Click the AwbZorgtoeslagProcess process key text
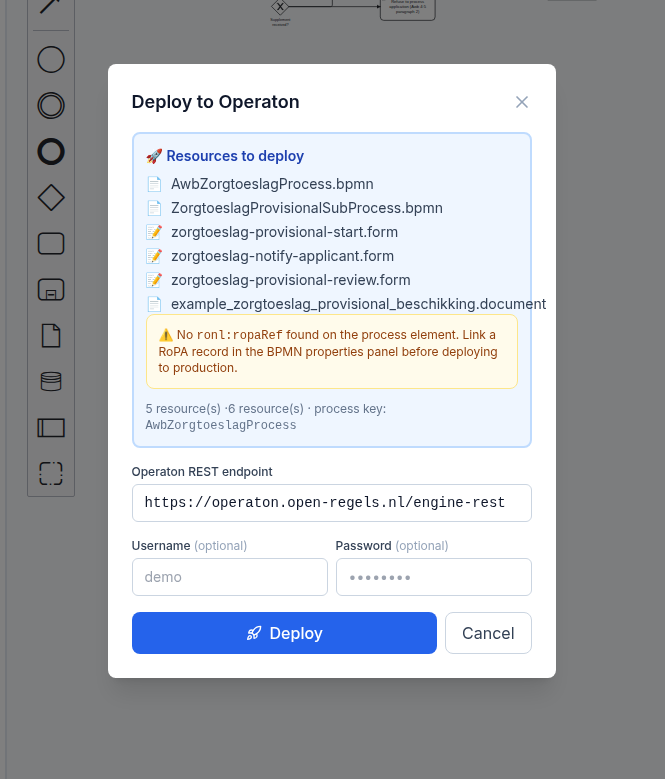The width and height of the screenshot is (665, 779). point(221,425)
